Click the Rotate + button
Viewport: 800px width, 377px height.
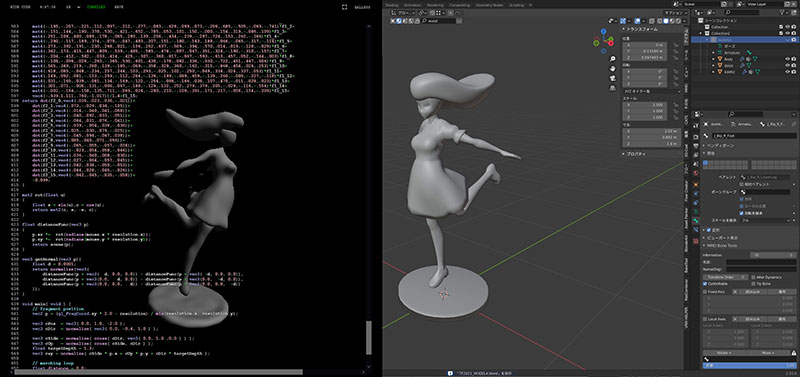pos(724,353)
